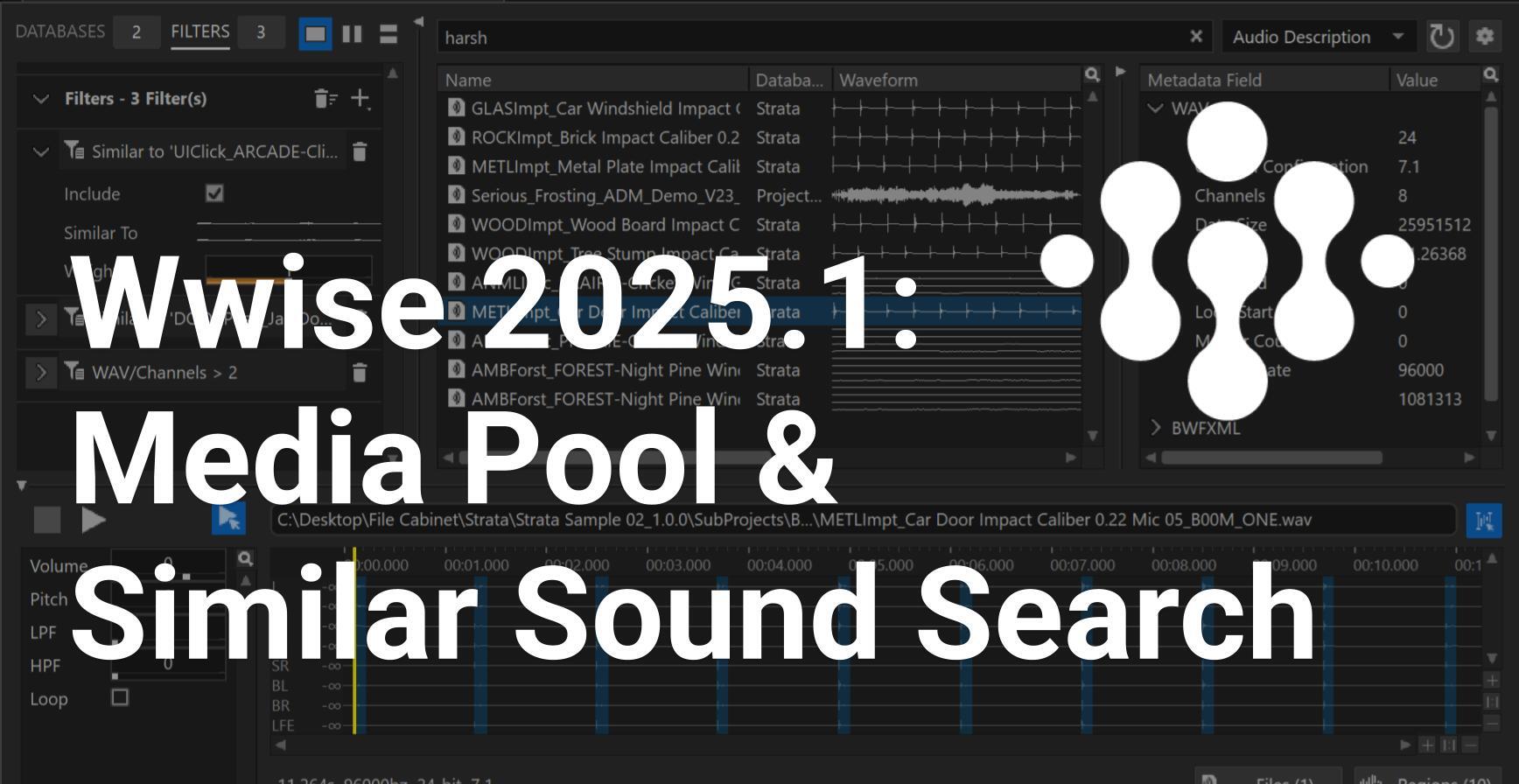
Task: Click the Serious_Frosting waveform thumbnail
Action: pyautogui.click(x=956, y=195)
